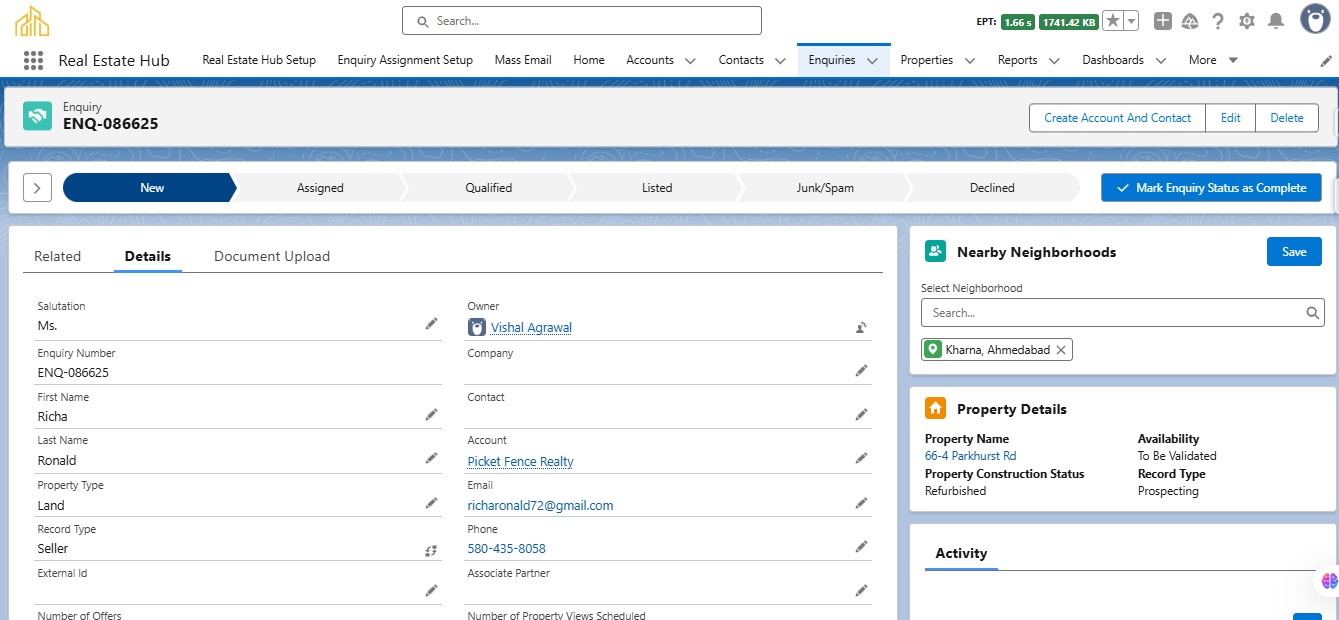This screenshot has height=620, width=1339.
Task: Expand the Enquiries tab dropdown chevron
Action: pos(872,61)
